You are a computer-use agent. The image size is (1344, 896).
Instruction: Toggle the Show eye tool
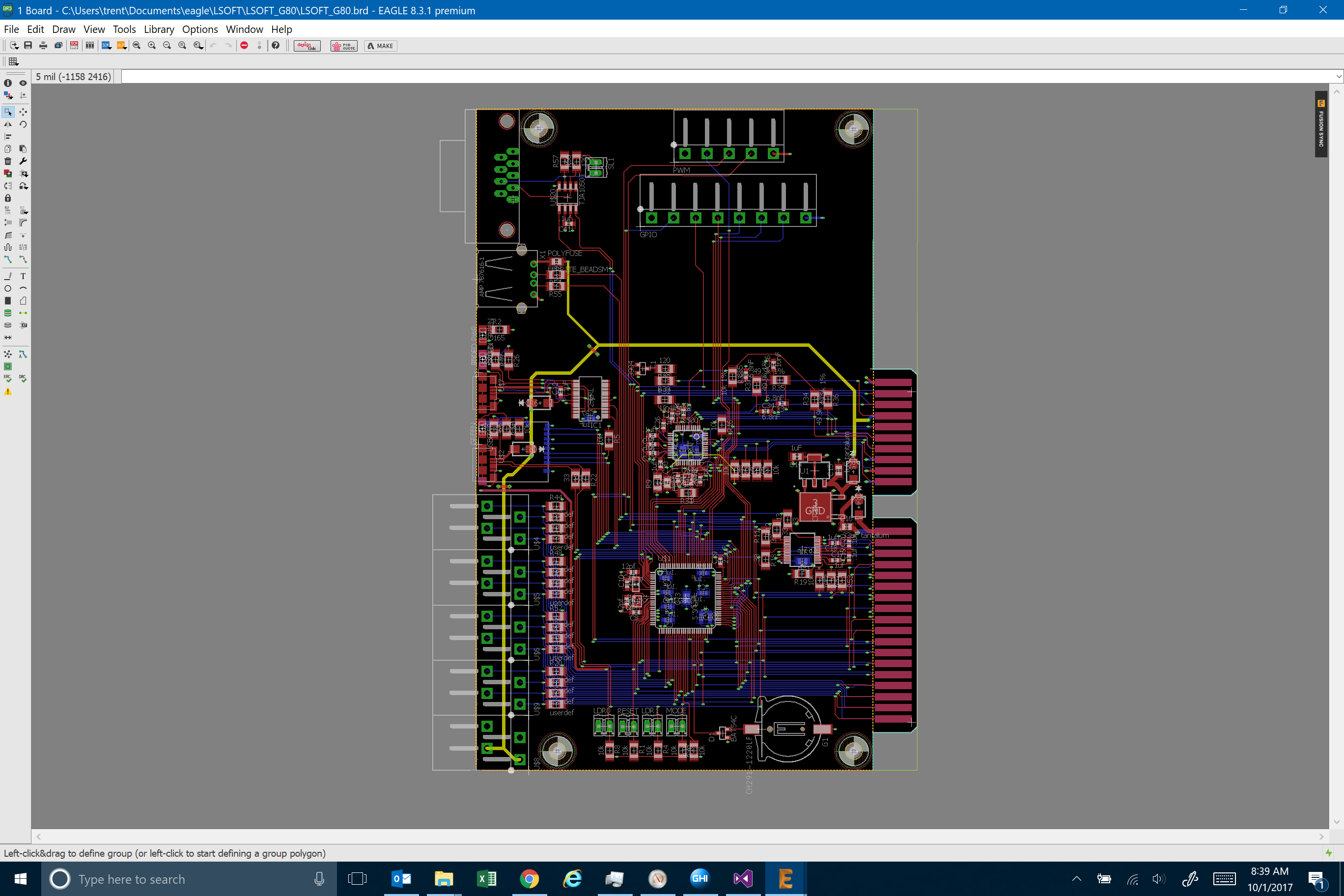click(23, 83)
